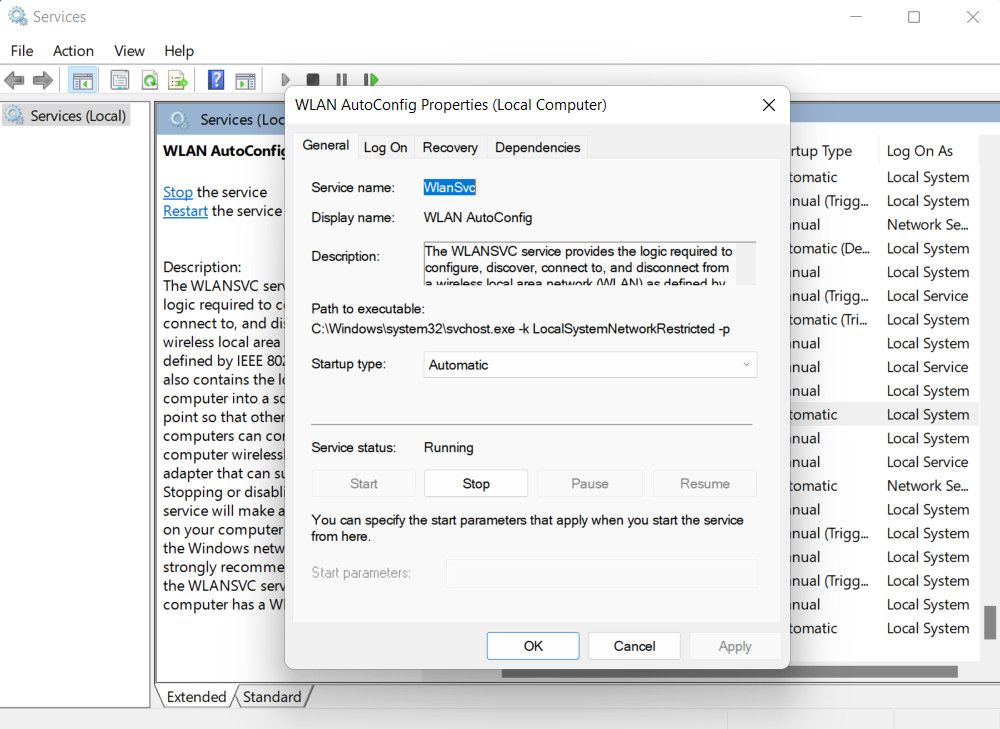Click the Stop button in the dialog
This screenshot has width=1000, height=729.
tap(476, 483)
